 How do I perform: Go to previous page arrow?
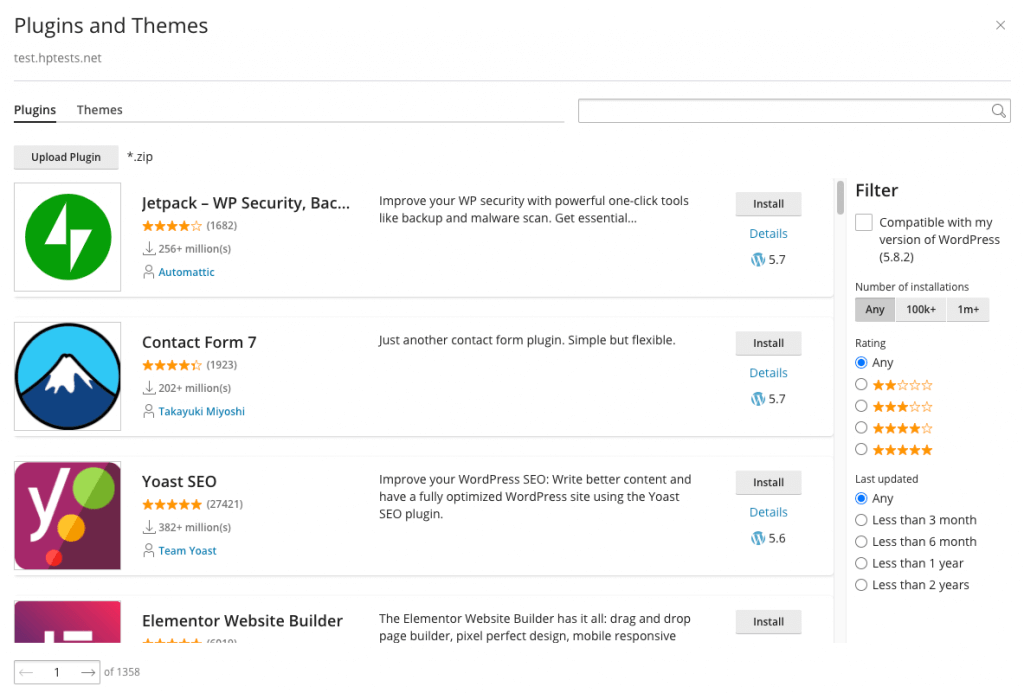(x=27, y=672)
